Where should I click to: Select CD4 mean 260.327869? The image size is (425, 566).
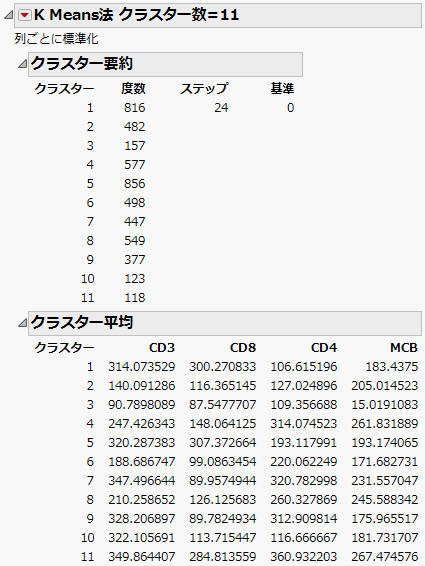tap(304, 500)
